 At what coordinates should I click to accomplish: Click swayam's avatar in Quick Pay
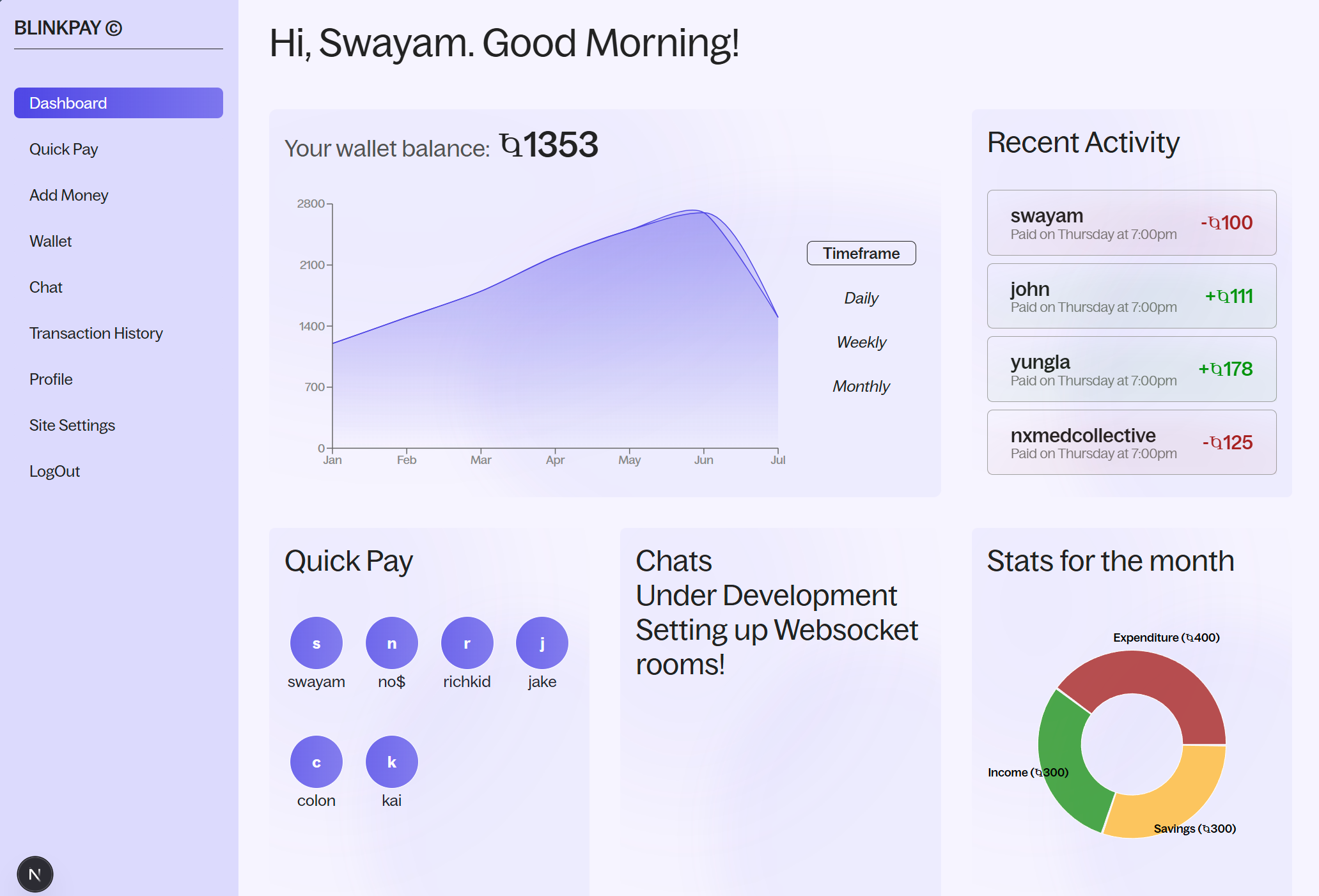[x=316, y=643]
